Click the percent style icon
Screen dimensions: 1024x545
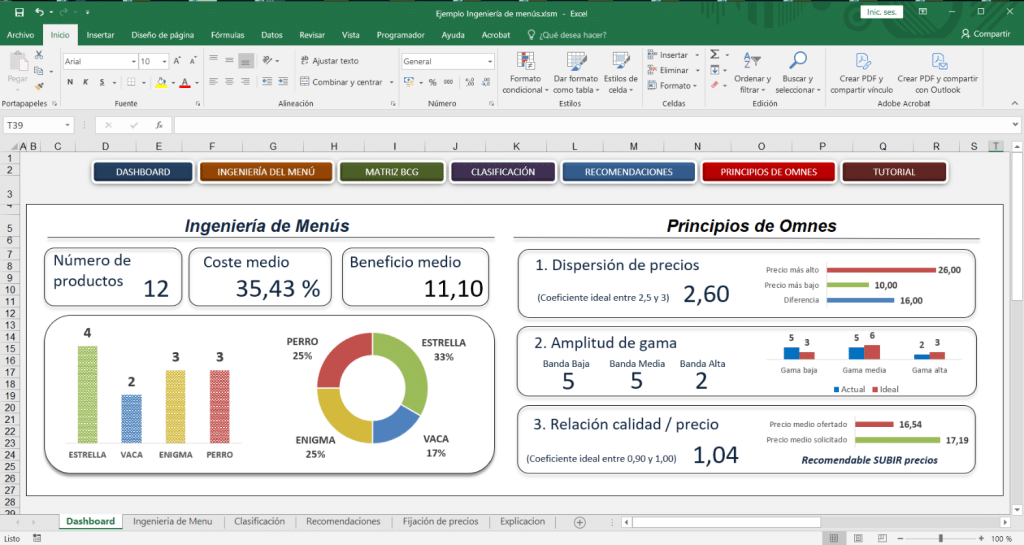pos(432,82)
